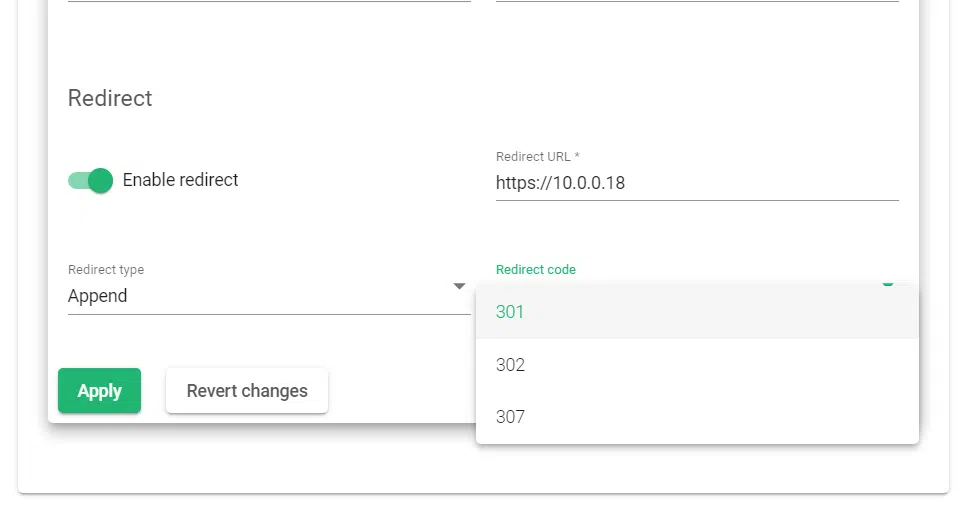
Task: Click the Append value text
Action: click(98, 296)
